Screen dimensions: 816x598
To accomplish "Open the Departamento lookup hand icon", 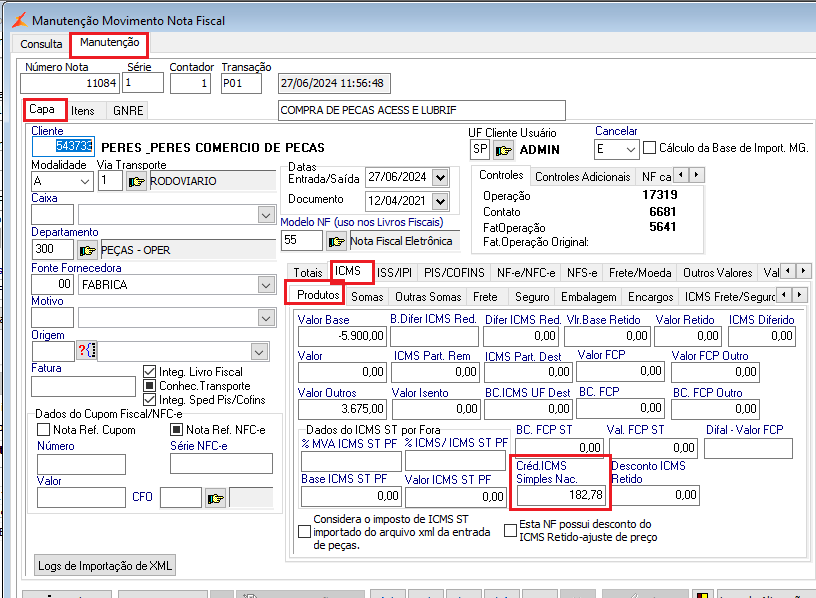I will 88,250.
